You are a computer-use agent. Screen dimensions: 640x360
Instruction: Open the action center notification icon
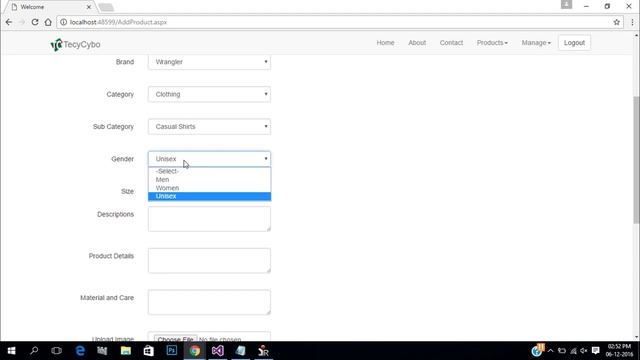(596, 351)
